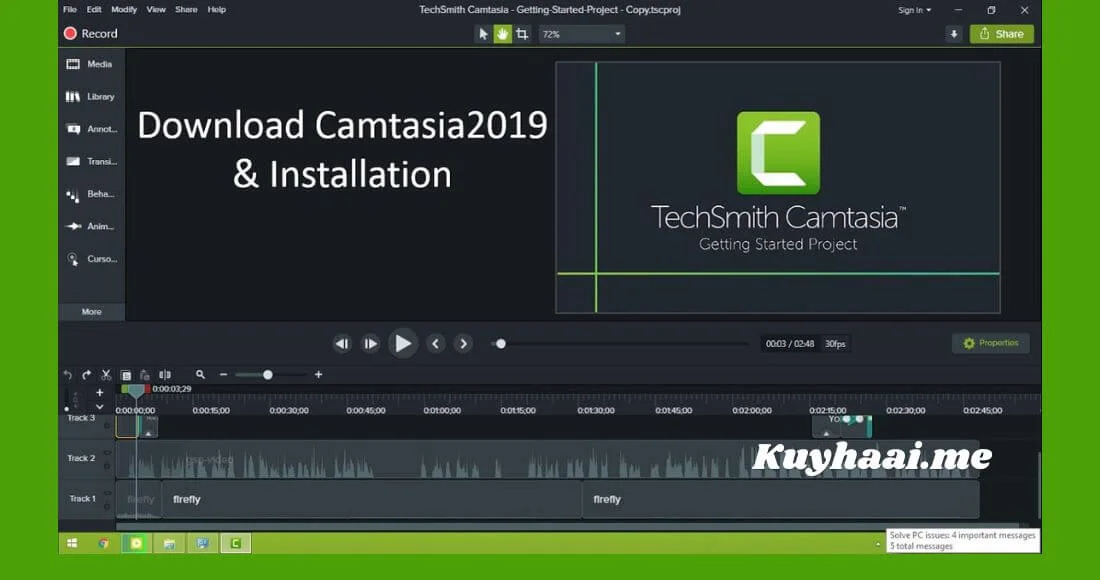
Task: Toggle the Track 3 lock icon
Action: (x=107, y=425)
